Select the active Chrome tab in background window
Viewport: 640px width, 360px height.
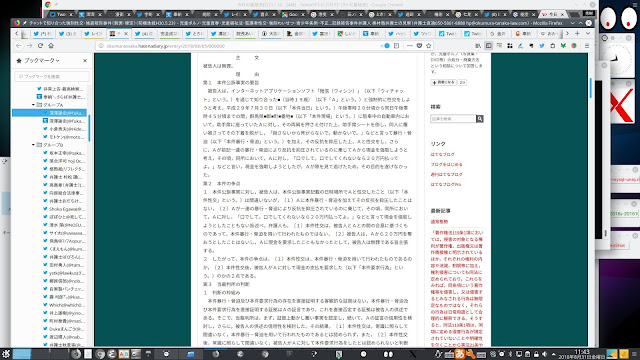click(553, 14)
